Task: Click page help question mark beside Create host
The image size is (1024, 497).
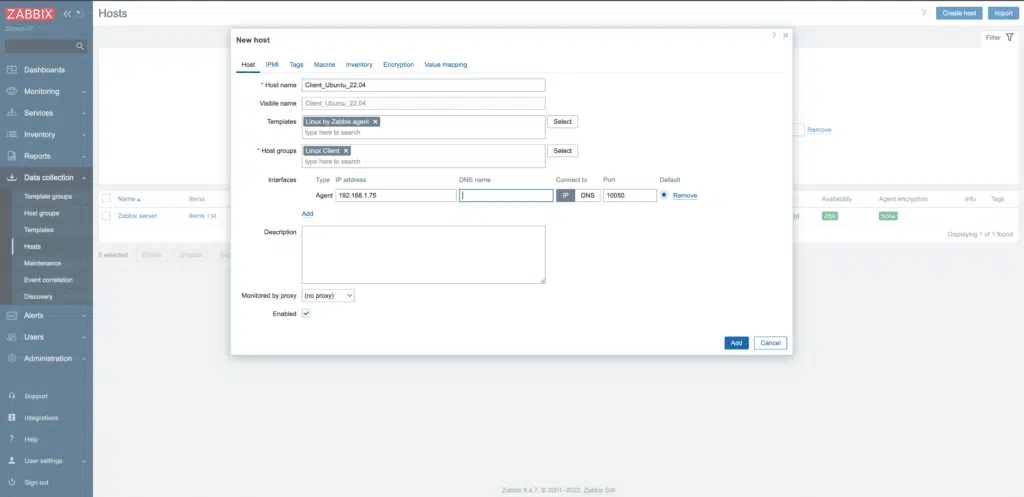Action: tap(923, 13)
